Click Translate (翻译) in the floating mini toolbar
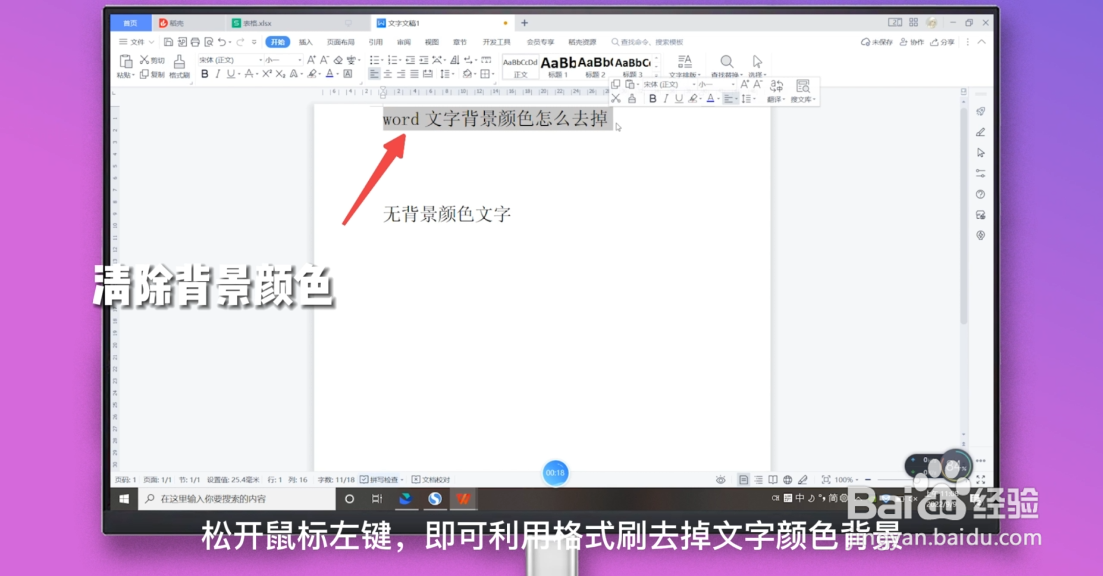1103x576 pixels. click(776, 91)
